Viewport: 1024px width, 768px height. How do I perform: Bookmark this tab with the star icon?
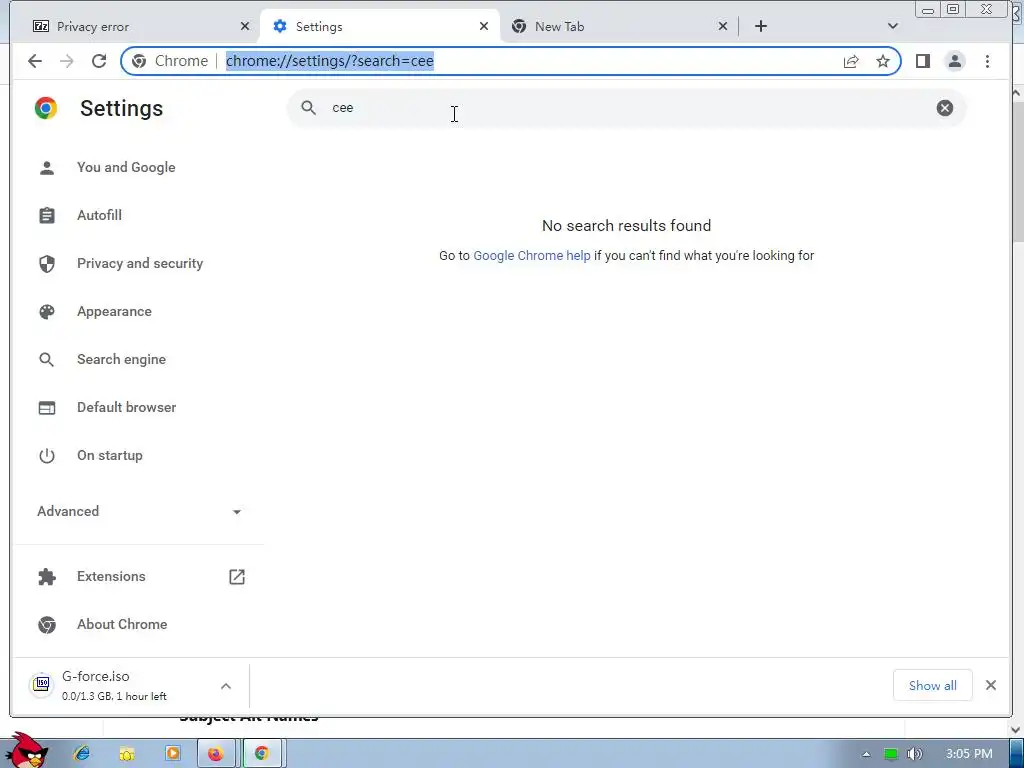coord(883,61)
